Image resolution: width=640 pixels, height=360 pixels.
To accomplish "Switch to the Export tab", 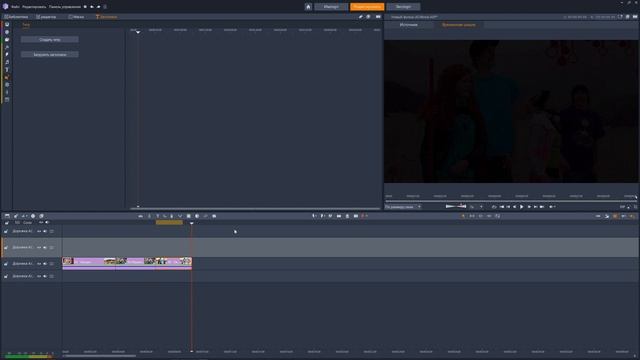I will [x=403, y=7].
